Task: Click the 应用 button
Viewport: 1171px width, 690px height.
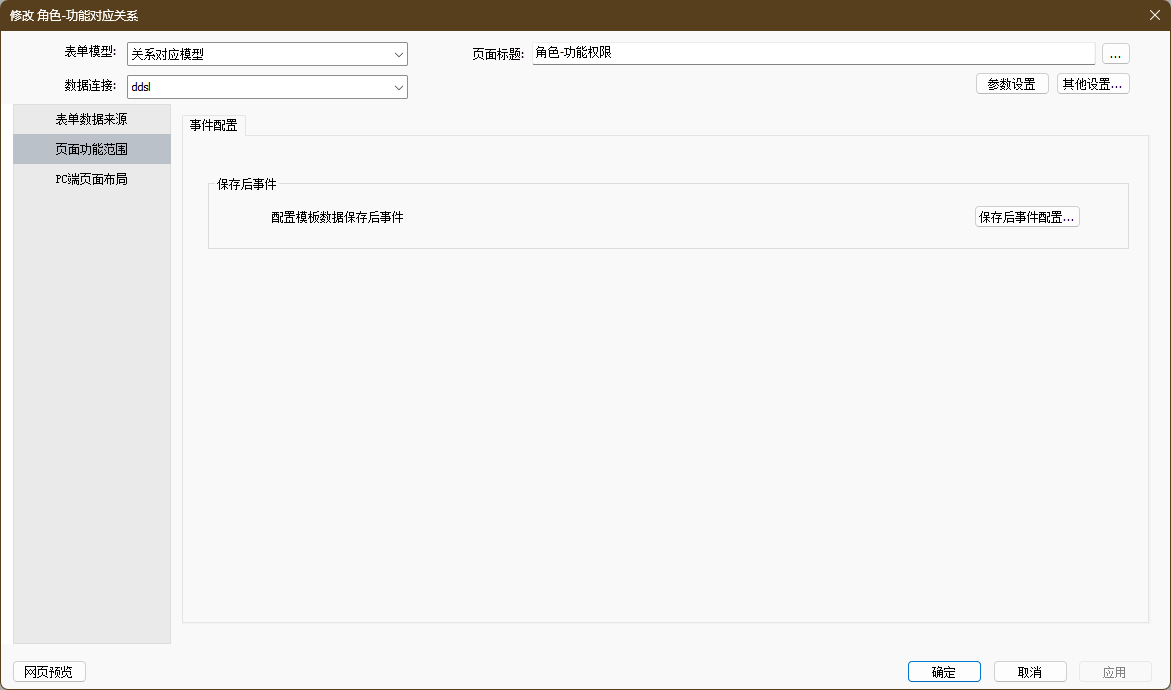Action: pos(1114,672)
